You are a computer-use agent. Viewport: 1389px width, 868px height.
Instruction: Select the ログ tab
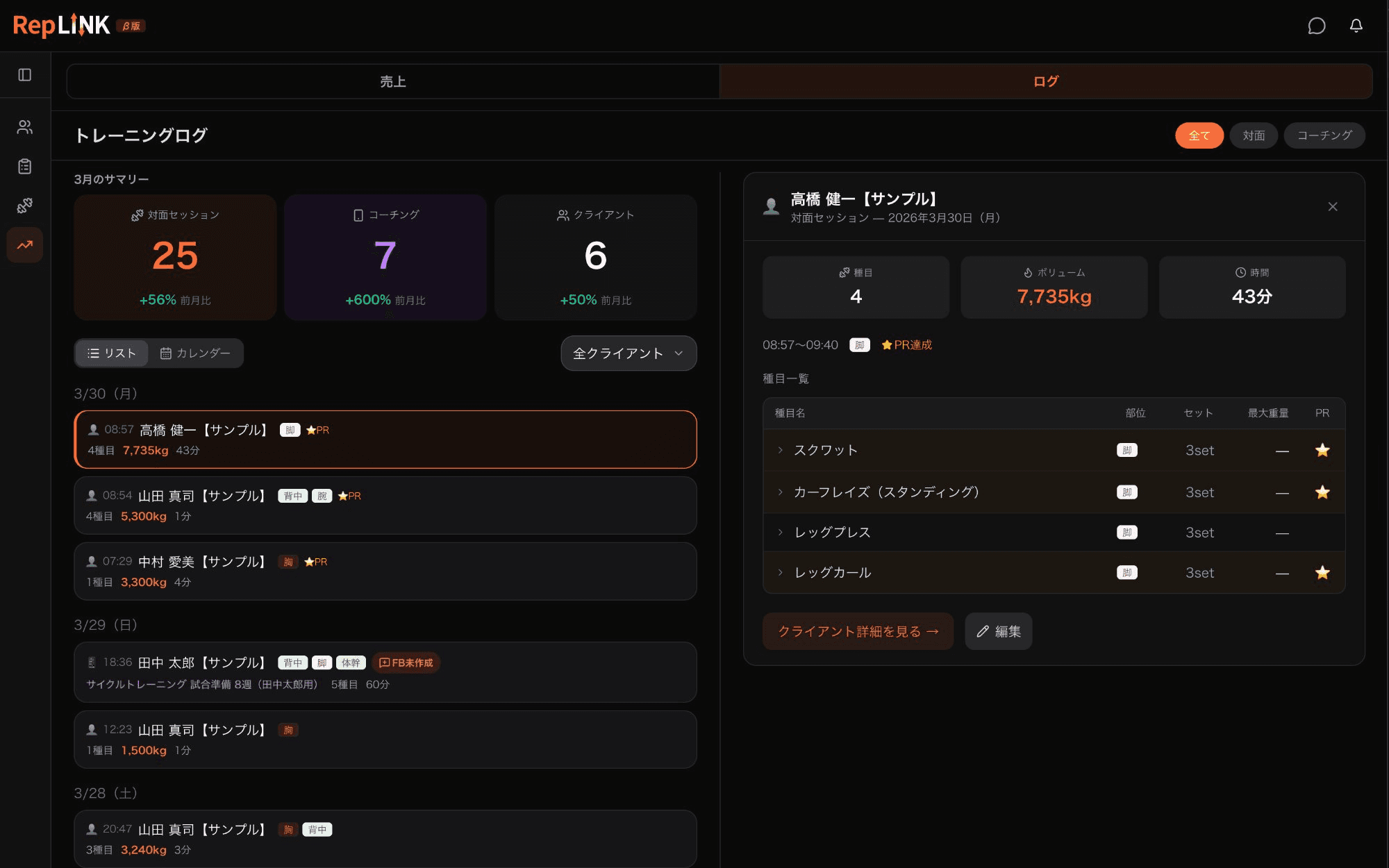[x=1046, y=81]
